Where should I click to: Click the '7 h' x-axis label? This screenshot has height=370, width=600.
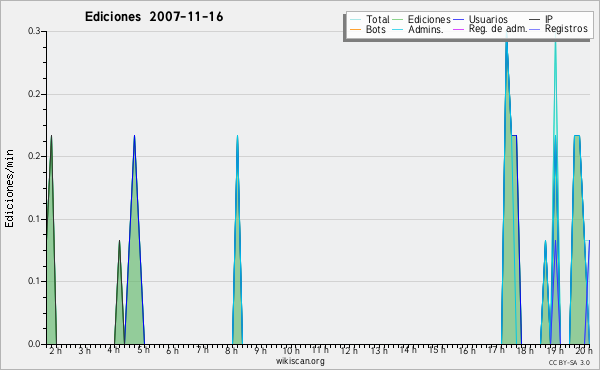(x=202, y=350)
